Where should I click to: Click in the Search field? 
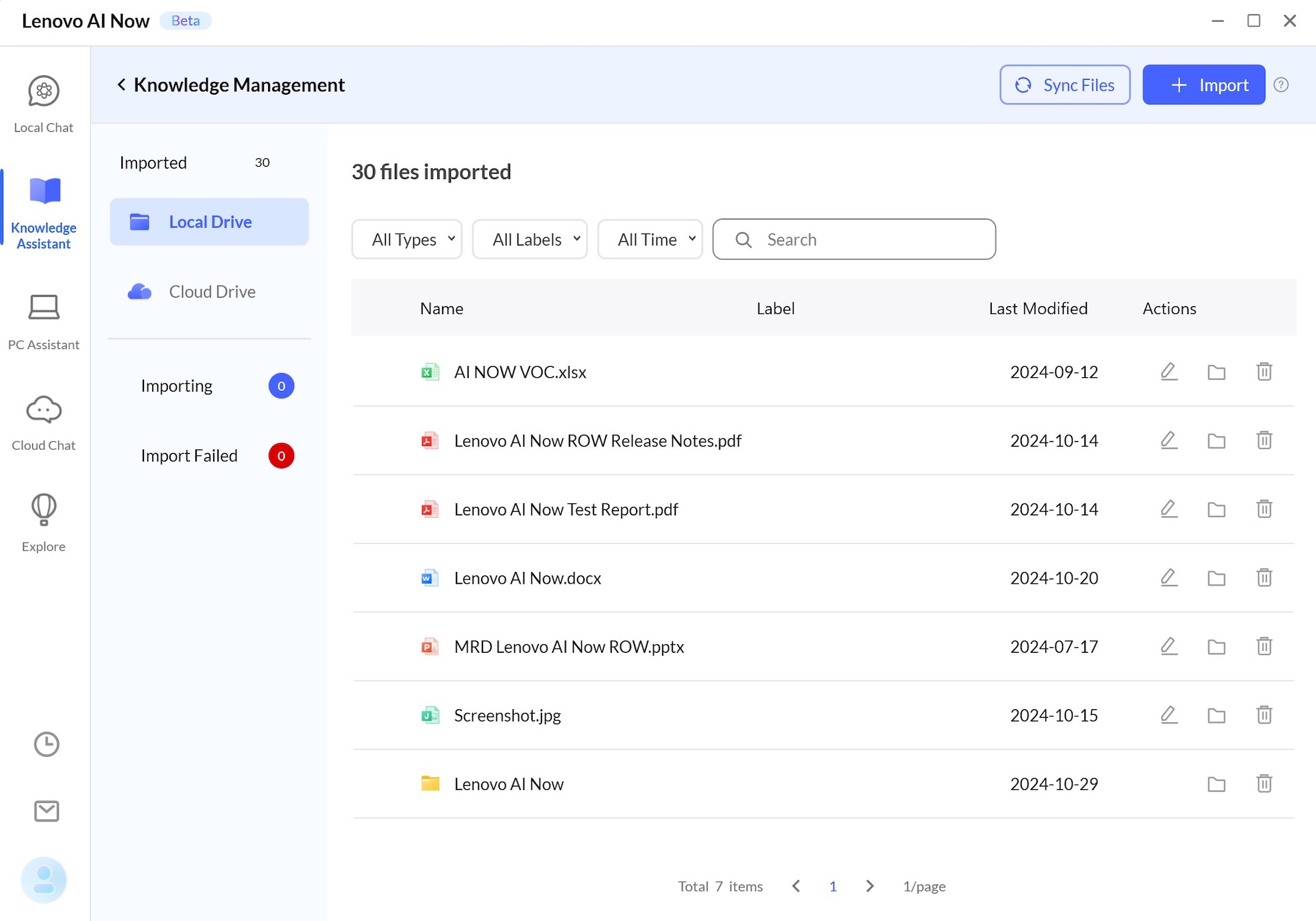point(854,239)
